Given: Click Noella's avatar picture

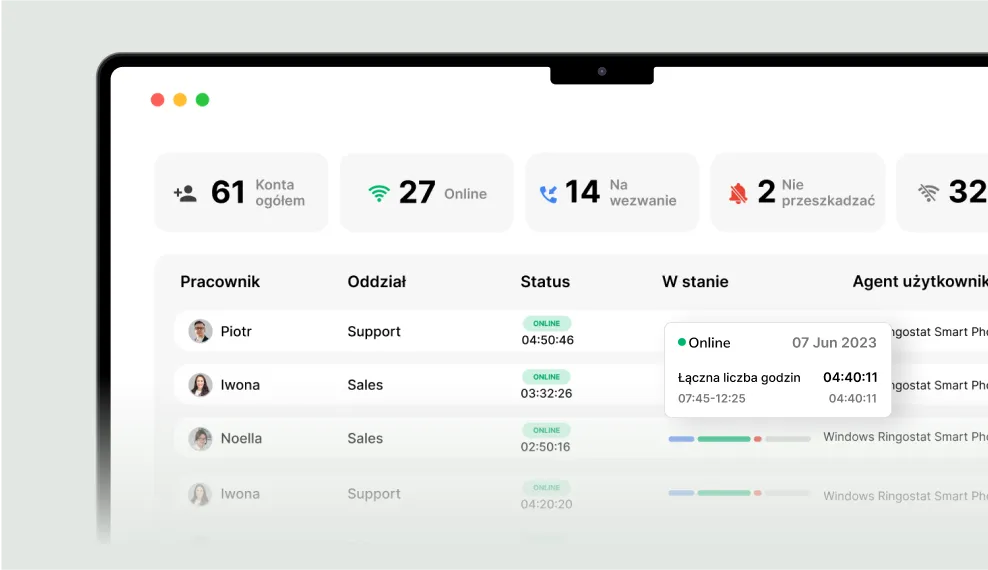Looking at the screenshot, I should (x=200, y=438).
